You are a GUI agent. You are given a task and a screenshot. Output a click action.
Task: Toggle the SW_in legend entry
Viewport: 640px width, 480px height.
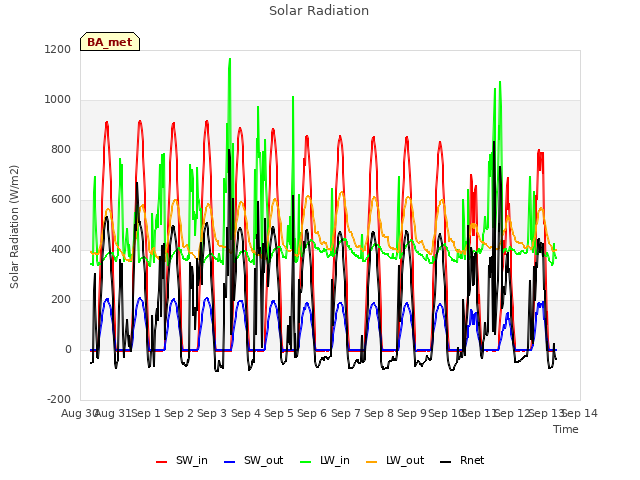coord(182,460)
